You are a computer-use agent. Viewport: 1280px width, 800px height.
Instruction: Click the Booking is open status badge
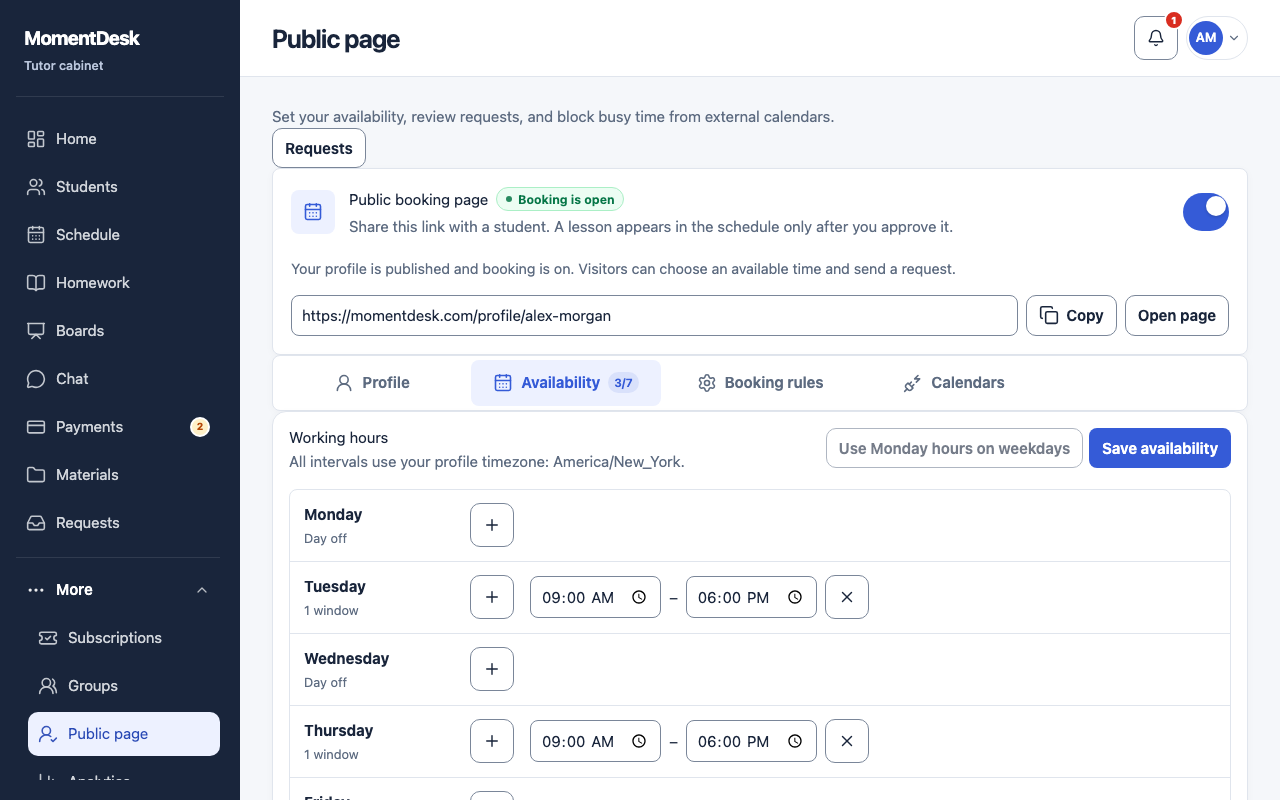click(560, 200)
